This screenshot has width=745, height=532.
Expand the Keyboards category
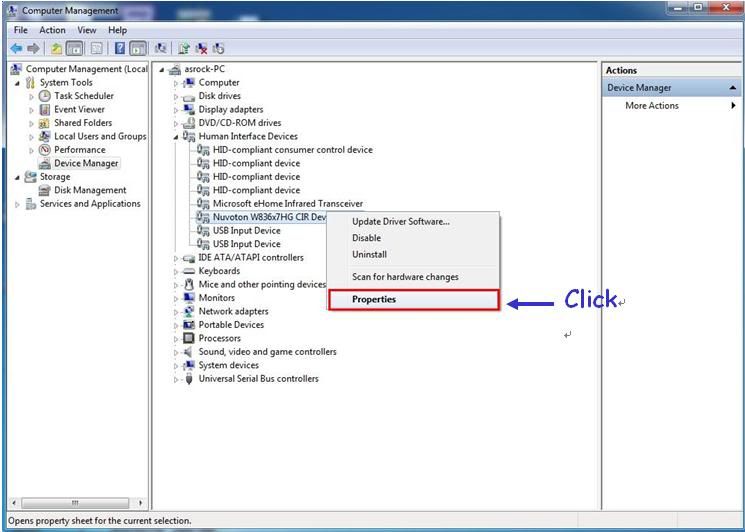(176, 272)
